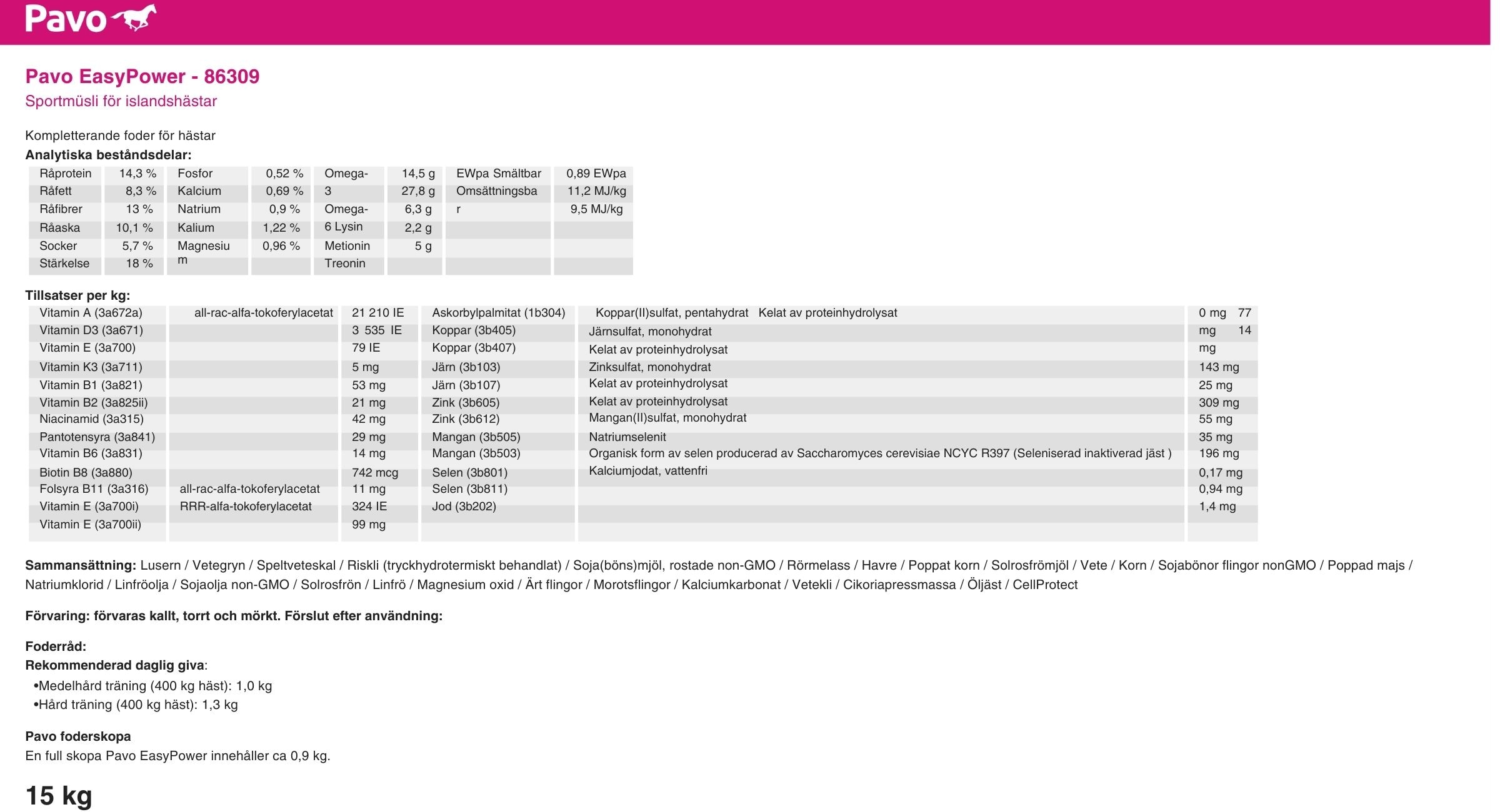Click the 15 kg weight label
Image resolution: width=1500 pixels, height=812 pixels.
[x=59, y=796]
